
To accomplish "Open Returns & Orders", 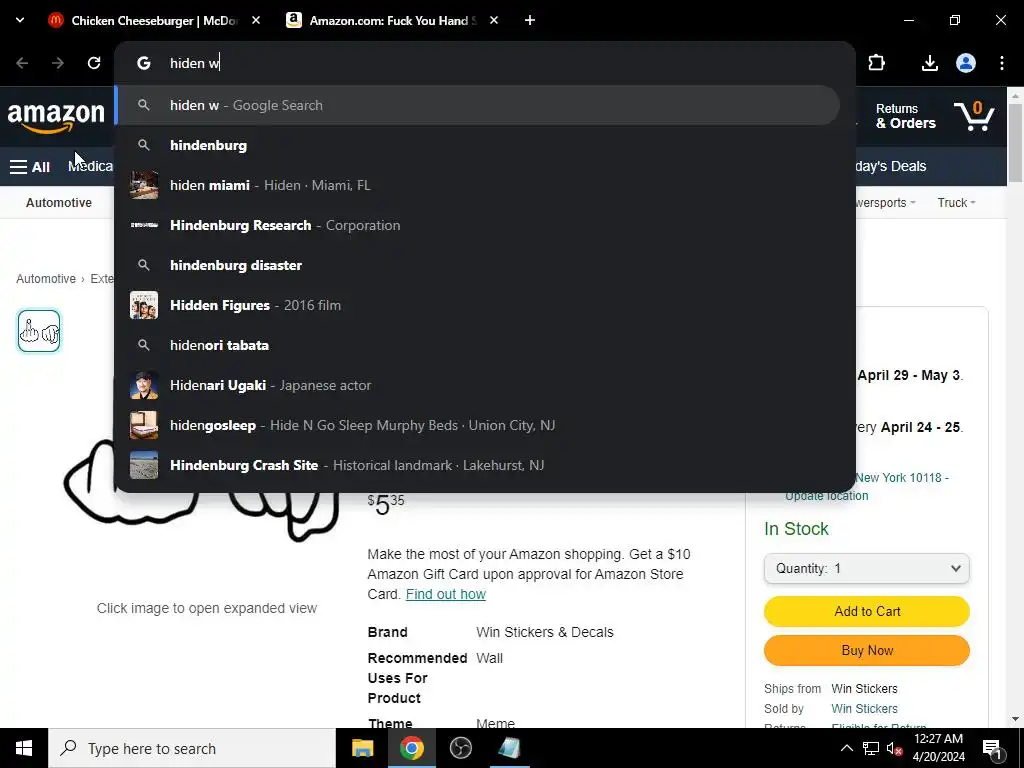I will (x=905, y=116).
